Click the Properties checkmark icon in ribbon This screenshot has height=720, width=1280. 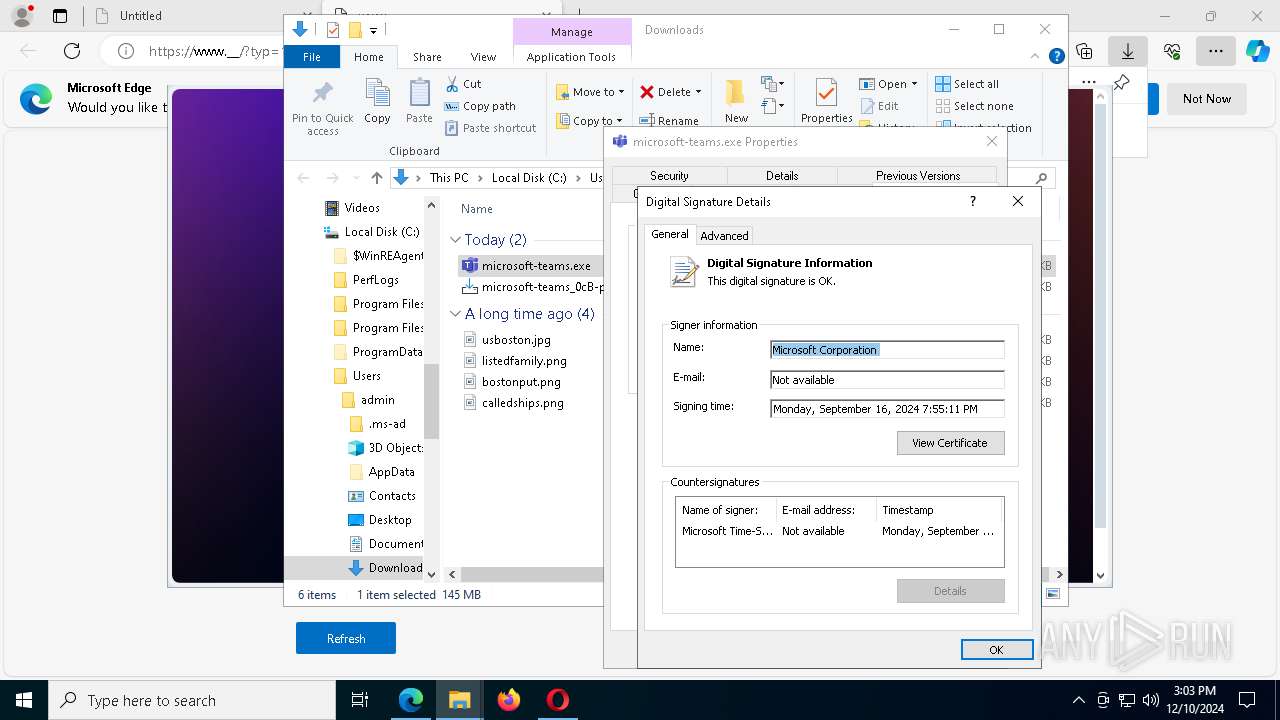point(826,93)
